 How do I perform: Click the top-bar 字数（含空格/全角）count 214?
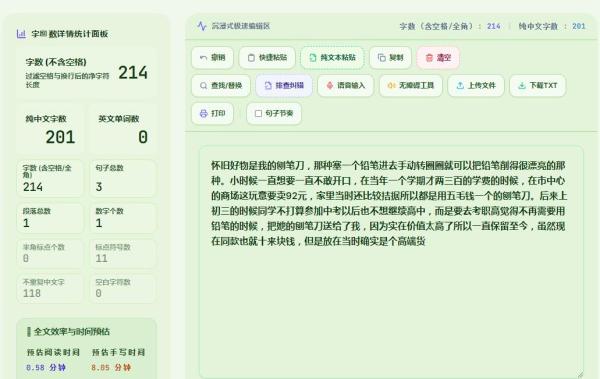pos(494,26)
